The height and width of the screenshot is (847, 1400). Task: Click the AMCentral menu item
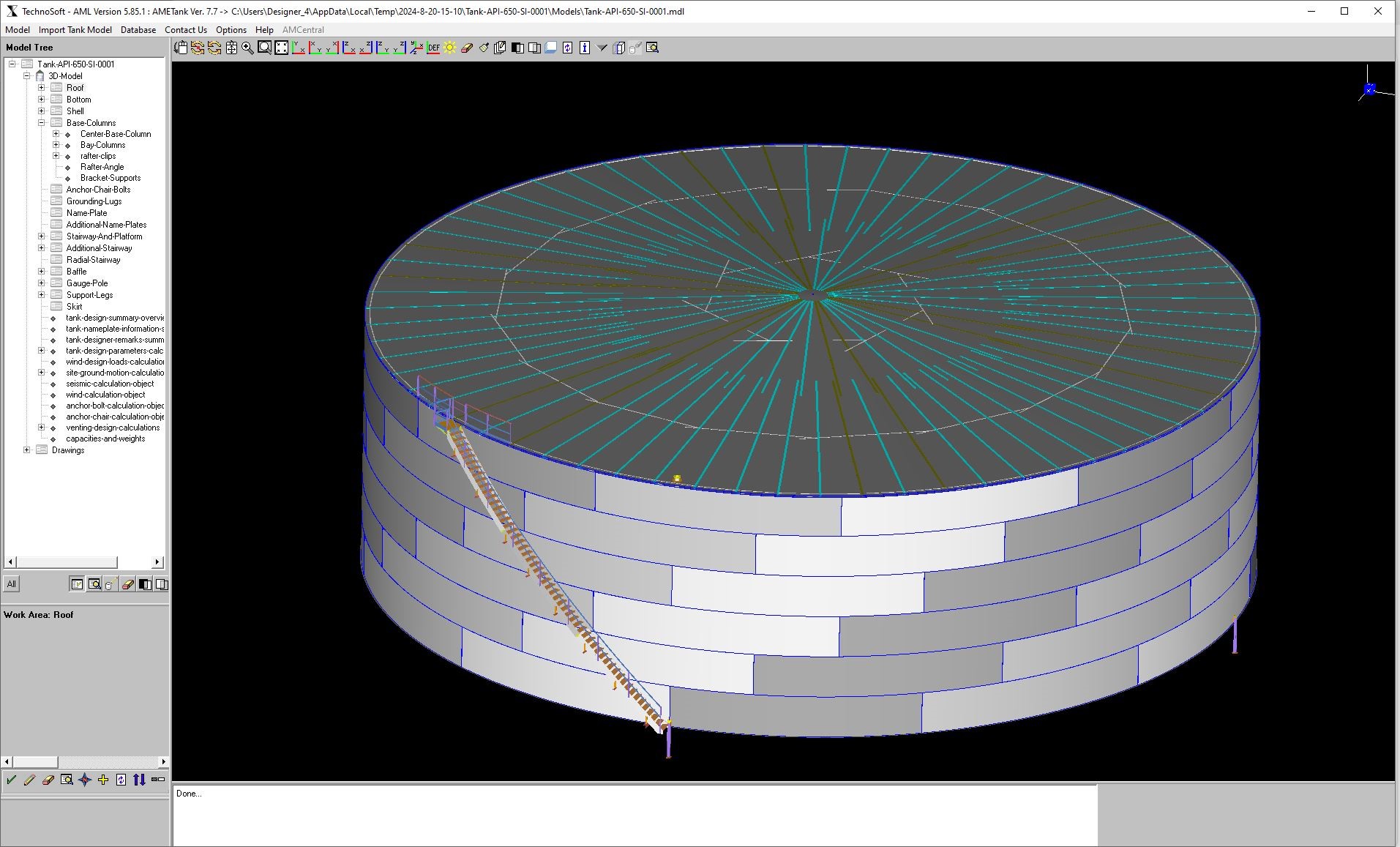point(303,30)
